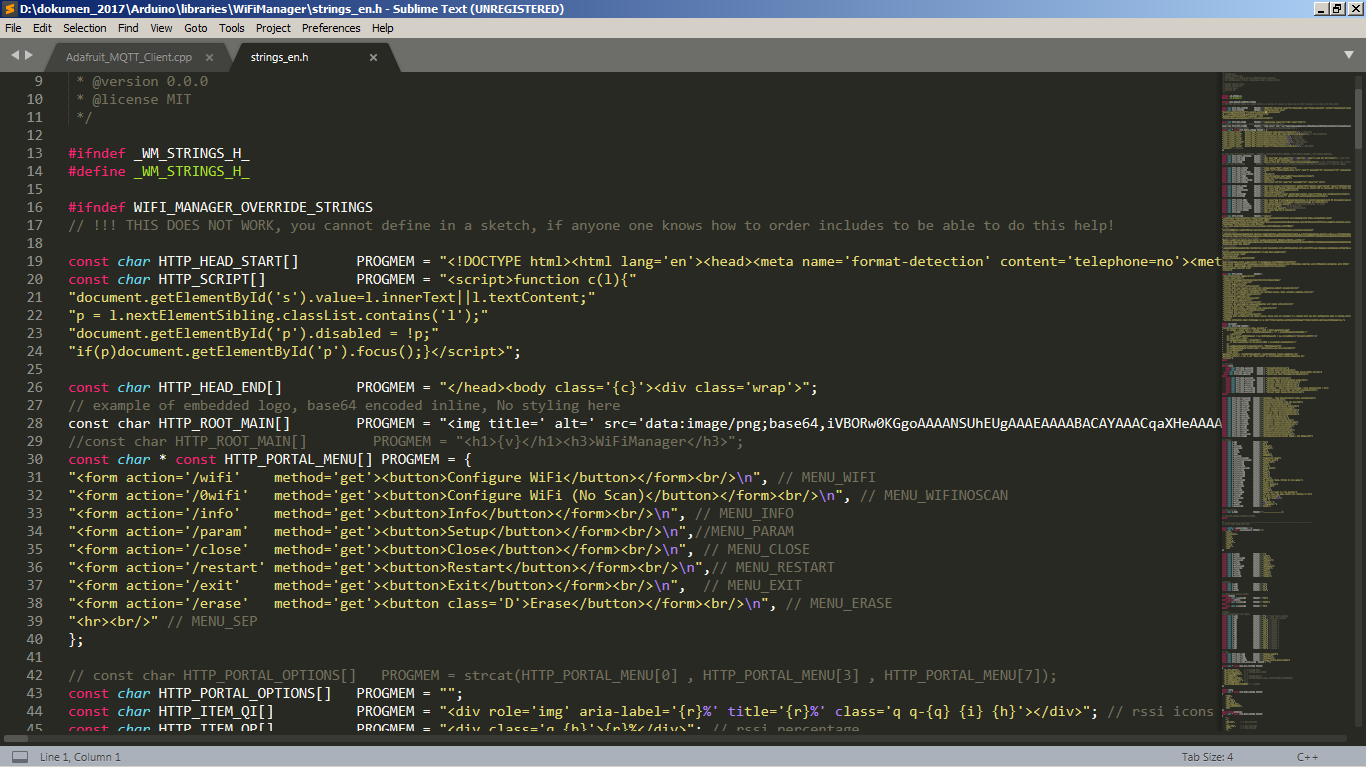Screen dimensions: 1366x768
Task: Open the Tab Size: 4 selector
Action: 1207,757
